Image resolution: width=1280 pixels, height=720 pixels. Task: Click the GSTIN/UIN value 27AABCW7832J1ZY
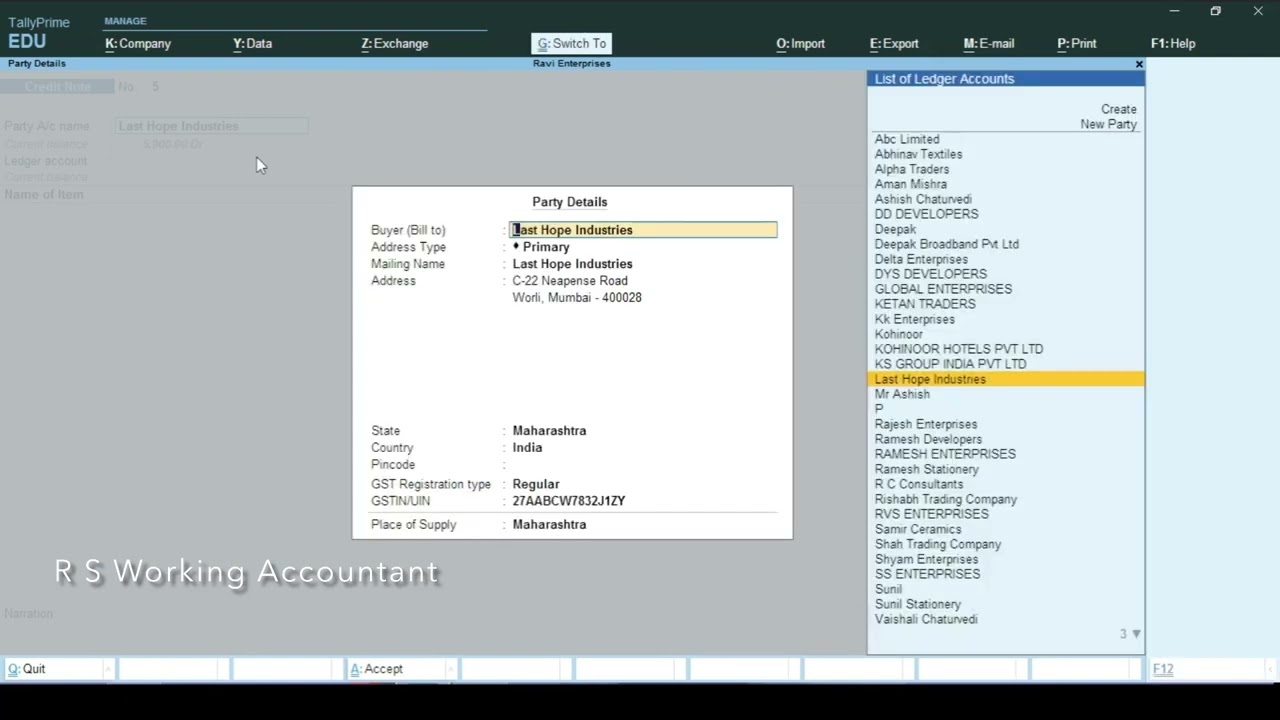point(569,501)
